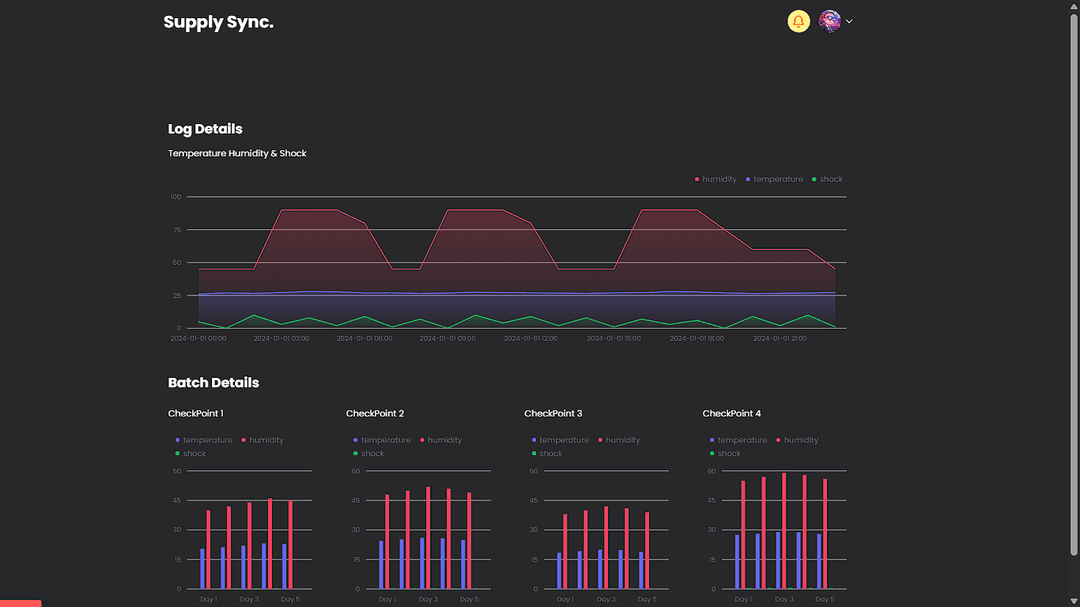Toggle temperature legend in CheckPoint 1
The image size is (1080, 607).
click(x=204, y=440)
